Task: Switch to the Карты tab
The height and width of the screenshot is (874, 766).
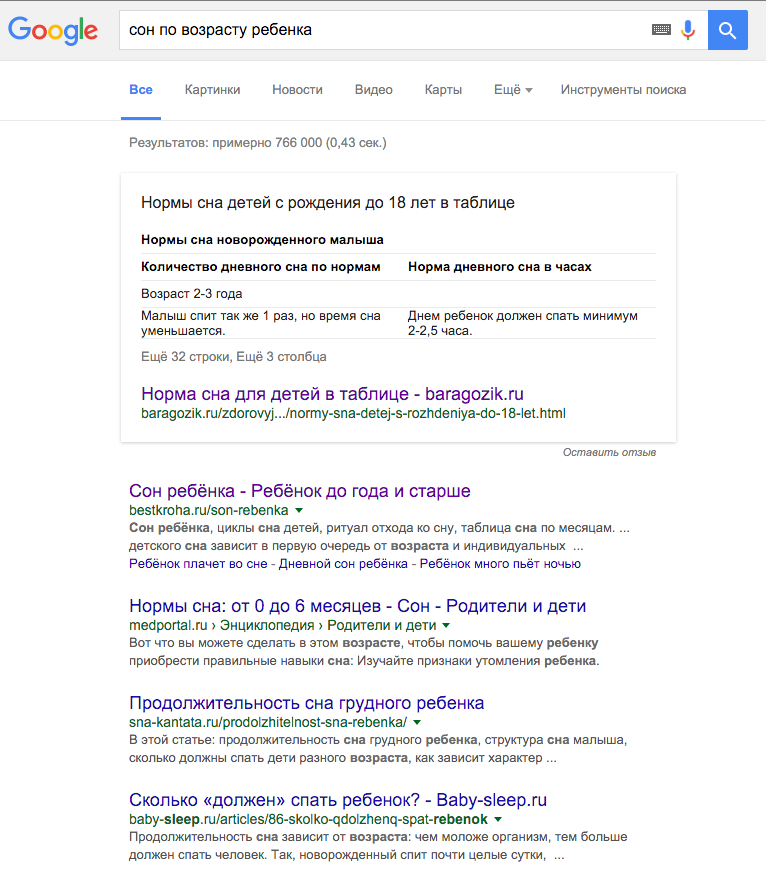Action: (443, 90)
